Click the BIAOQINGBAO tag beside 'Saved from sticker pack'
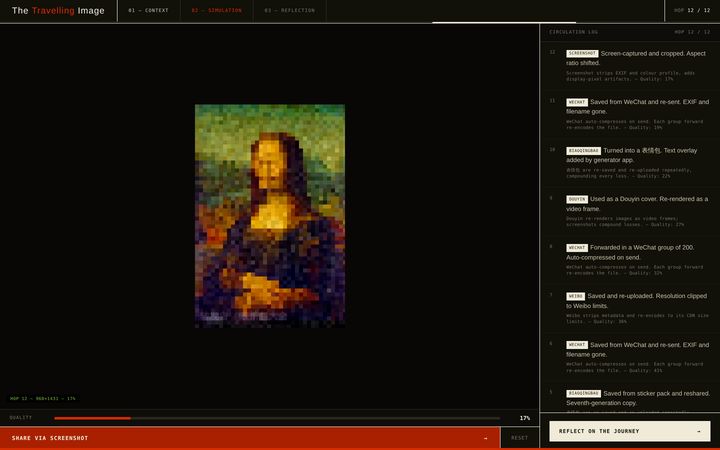This screenshot has height=450, width=720. (x=583, y=394)
